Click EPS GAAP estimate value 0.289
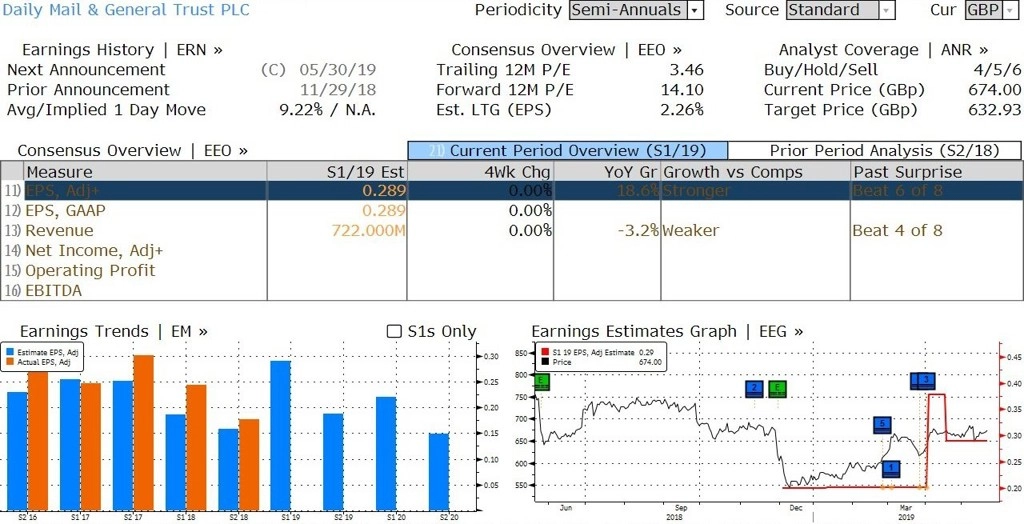The height and width of the screenshot is (524, 1024). [x=385, y=210]
